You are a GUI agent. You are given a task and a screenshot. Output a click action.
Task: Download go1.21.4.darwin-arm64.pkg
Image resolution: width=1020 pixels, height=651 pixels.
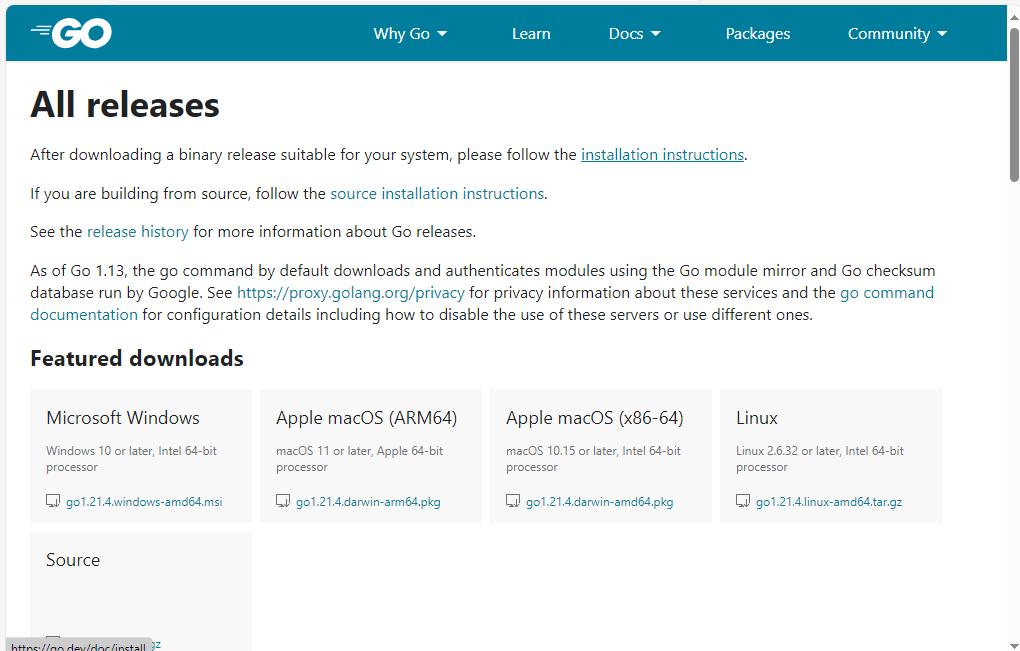368,502
